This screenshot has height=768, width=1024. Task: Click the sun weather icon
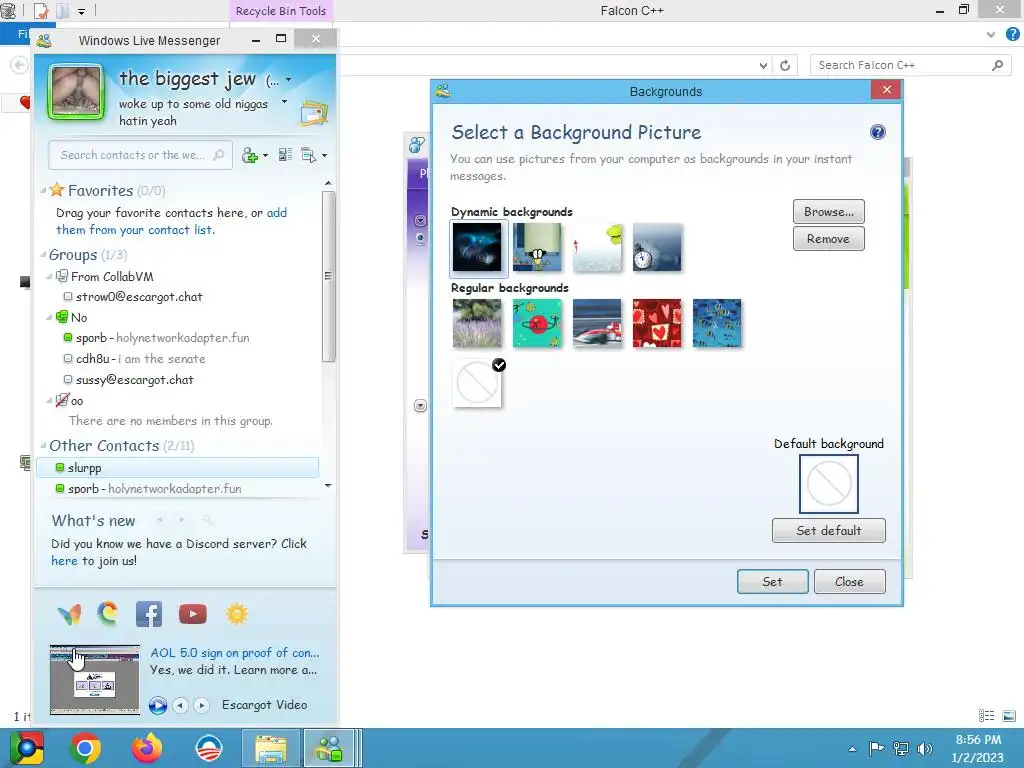[236, 614]
